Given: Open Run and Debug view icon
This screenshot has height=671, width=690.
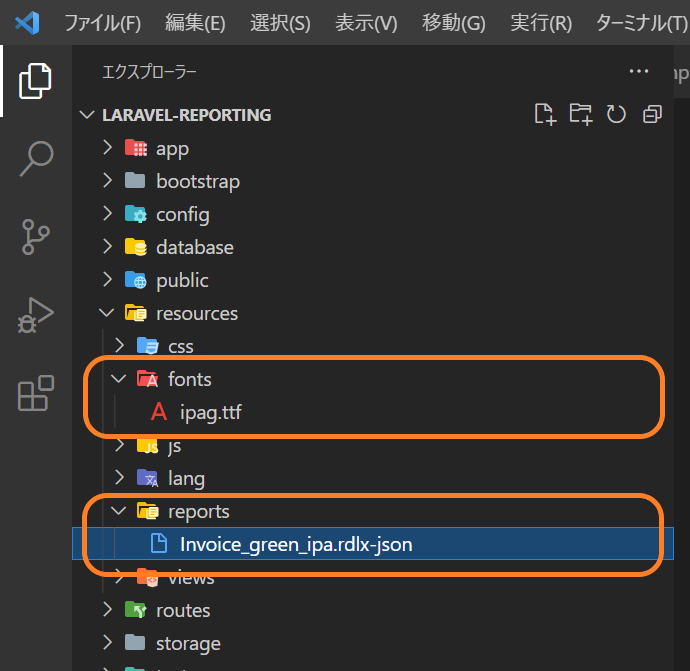Looking at the screenshot, I should click(x=35, y=315).
